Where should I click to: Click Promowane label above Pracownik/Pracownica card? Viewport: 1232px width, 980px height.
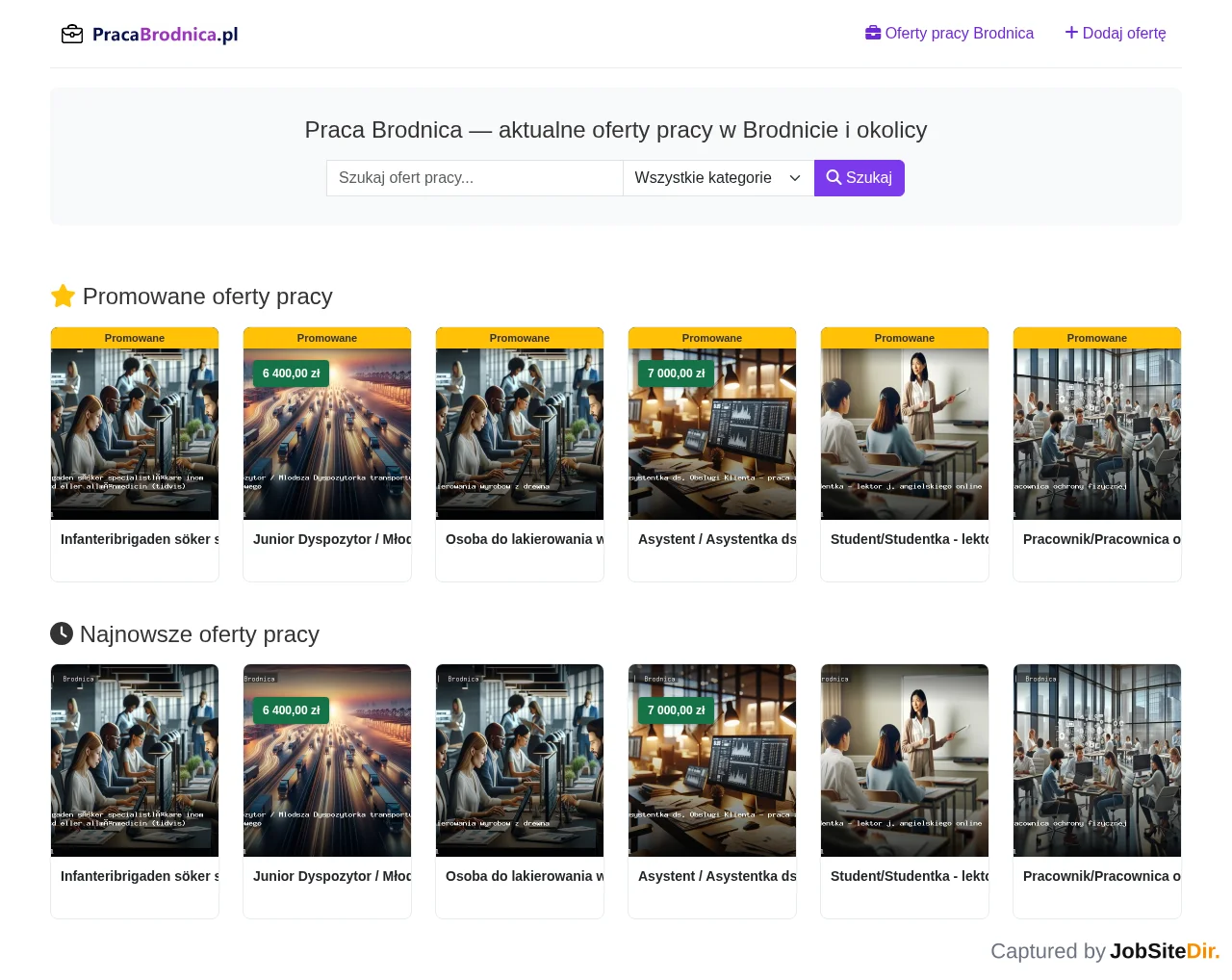(x=1097, y=338)
